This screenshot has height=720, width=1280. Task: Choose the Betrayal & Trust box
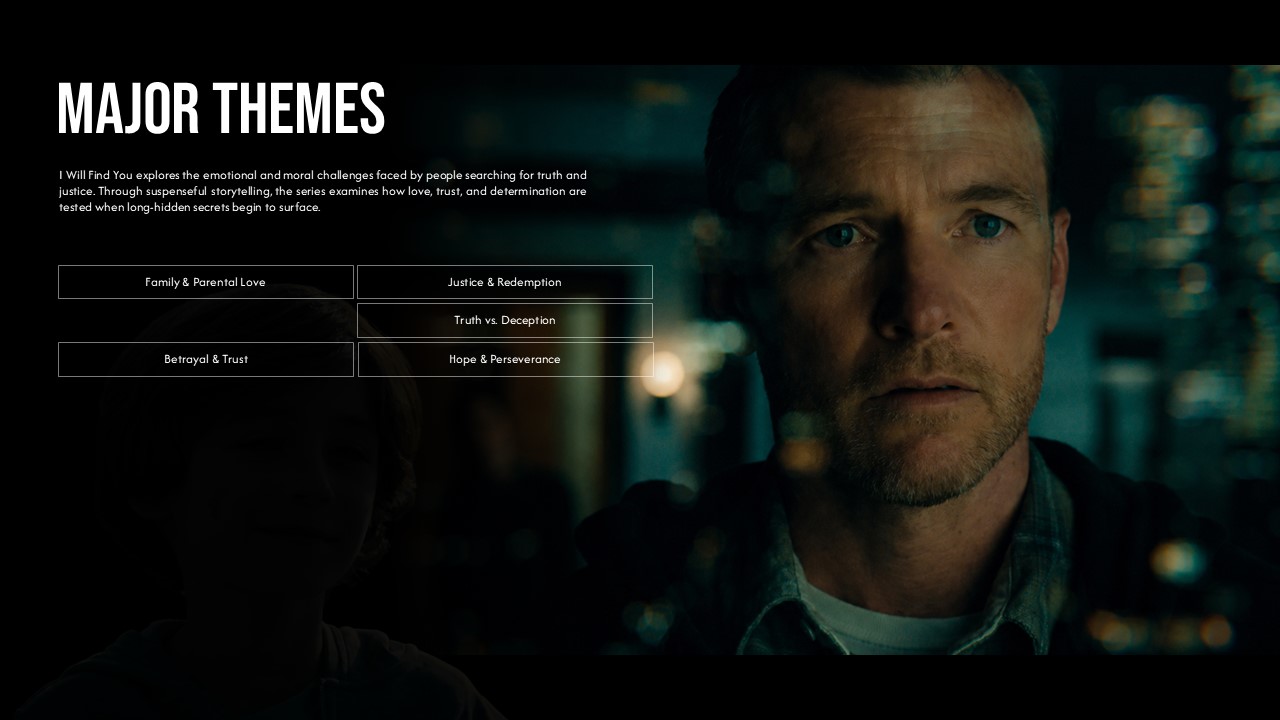206,359
